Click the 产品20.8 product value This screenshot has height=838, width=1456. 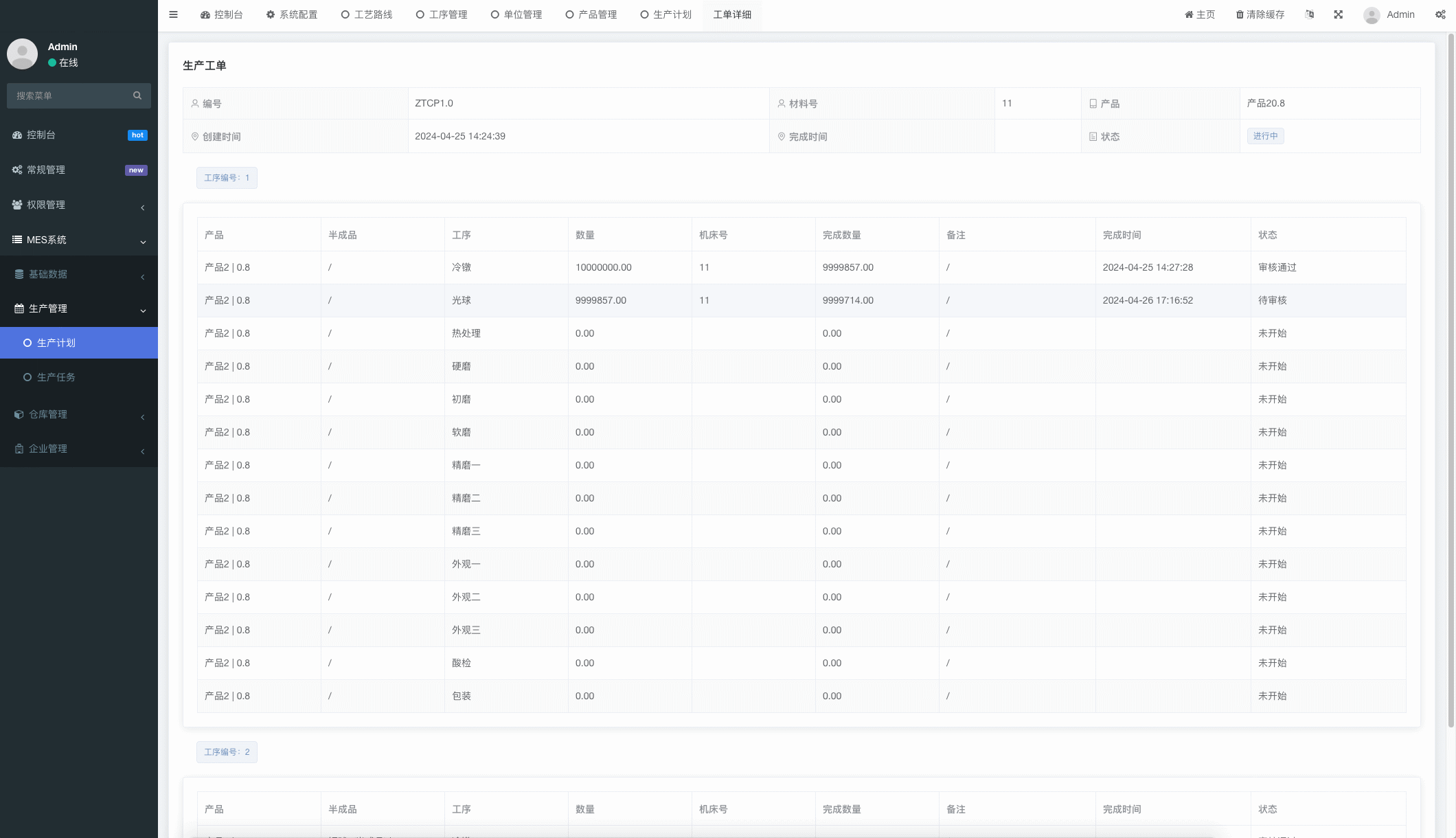pos(1265,103)
